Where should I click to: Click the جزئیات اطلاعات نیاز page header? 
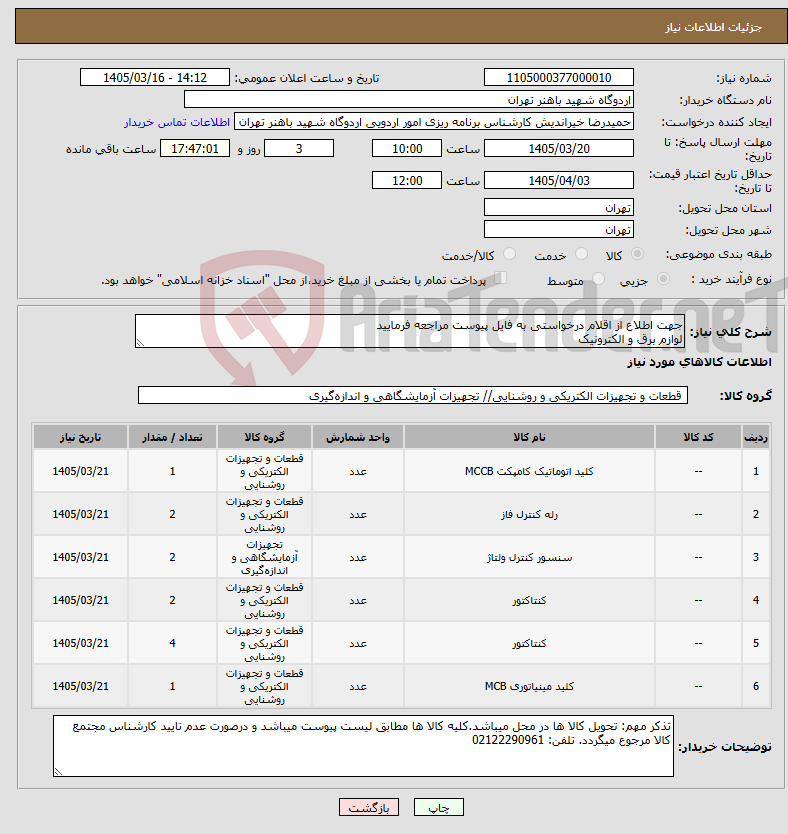coord(713,27)
